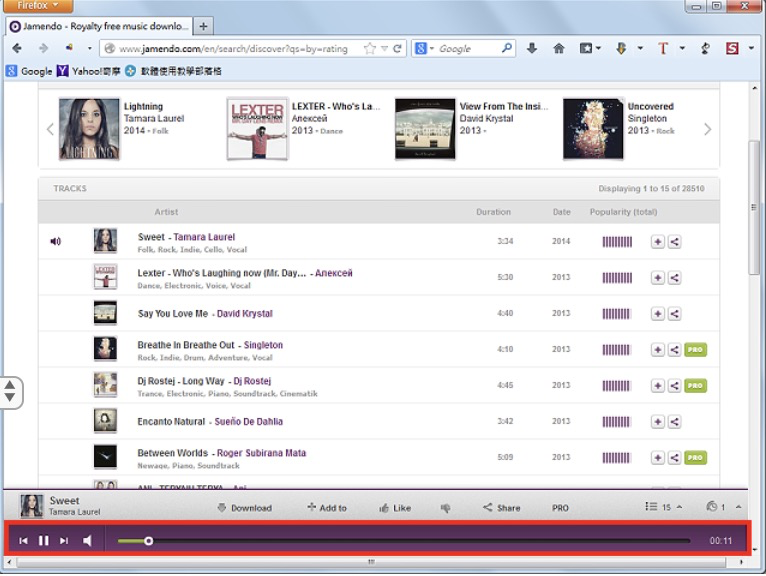The image size is (766, 576).
Task: Share the Say You Love Me track
Action: [x=675, y=314]
